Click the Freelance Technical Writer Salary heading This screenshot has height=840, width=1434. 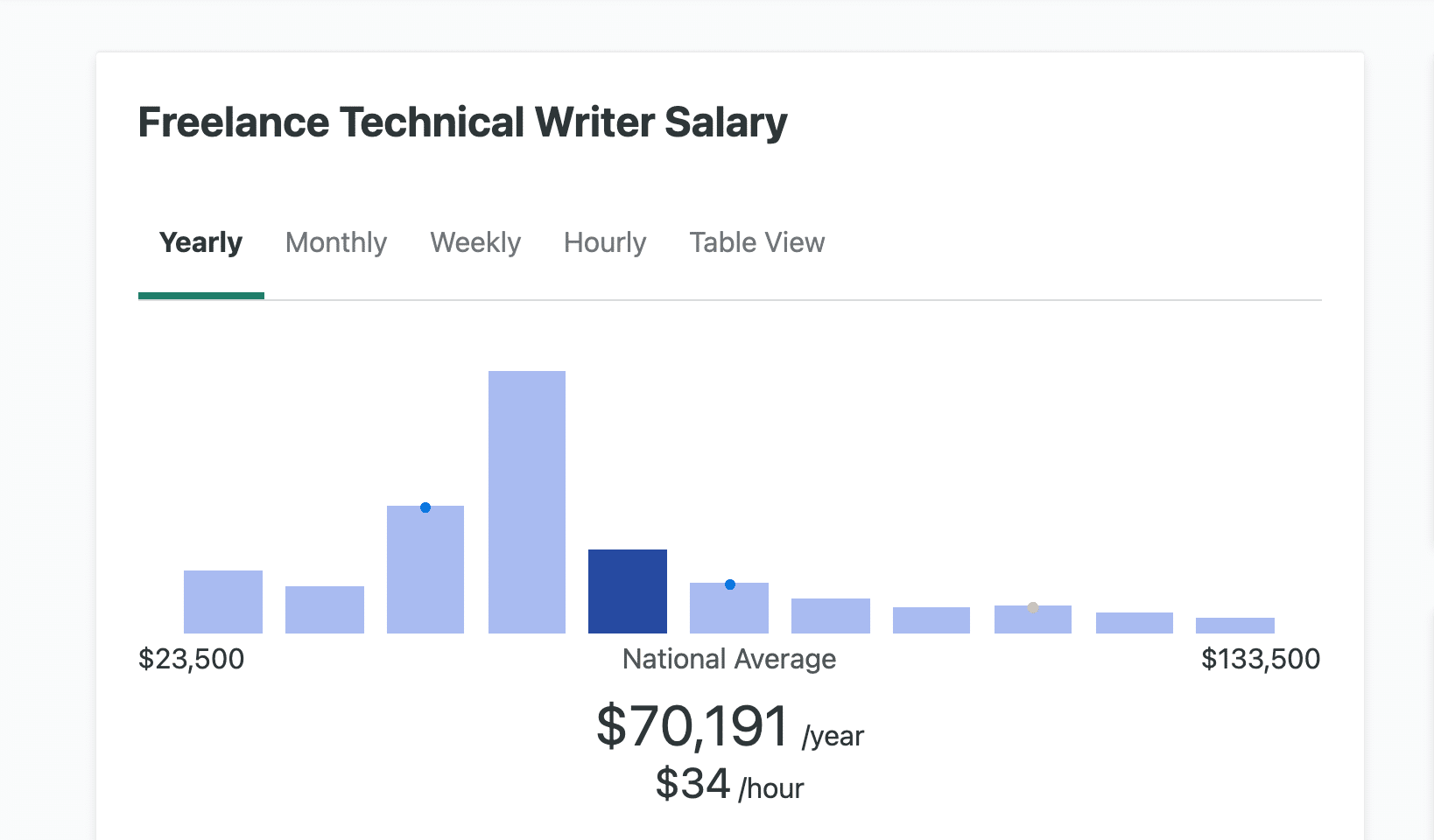click(461, 122)
